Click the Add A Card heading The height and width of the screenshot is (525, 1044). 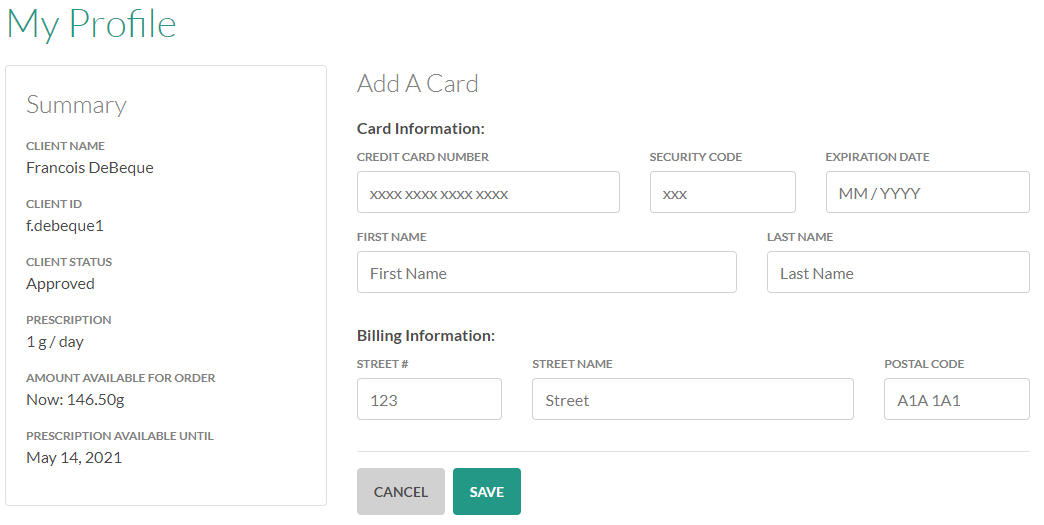(417, 84)
